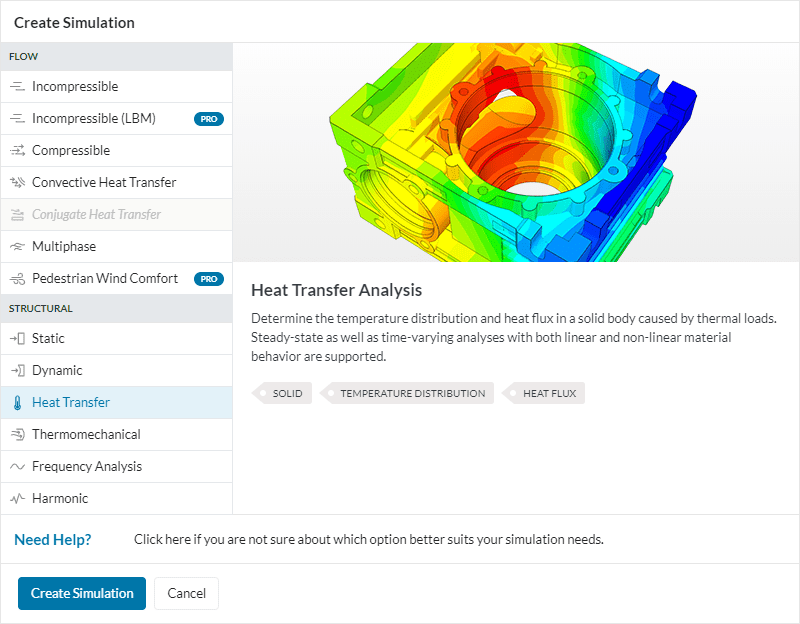Open the Need Help? link

tap(53, 540)
